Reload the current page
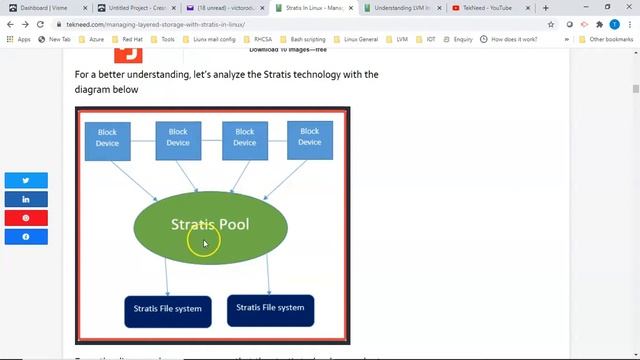The height and width of the screenshot is (360, 640). (40, 24)
